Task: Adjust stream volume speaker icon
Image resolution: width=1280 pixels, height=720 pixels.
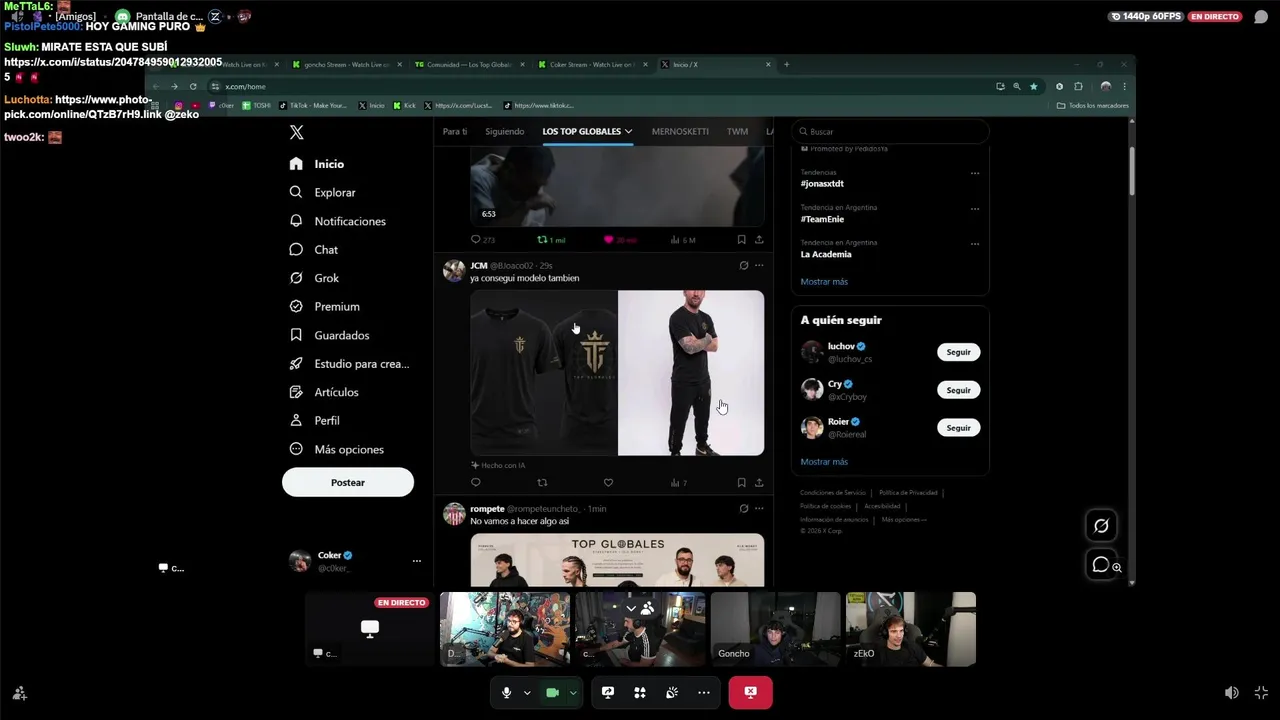Action: 1232,692
